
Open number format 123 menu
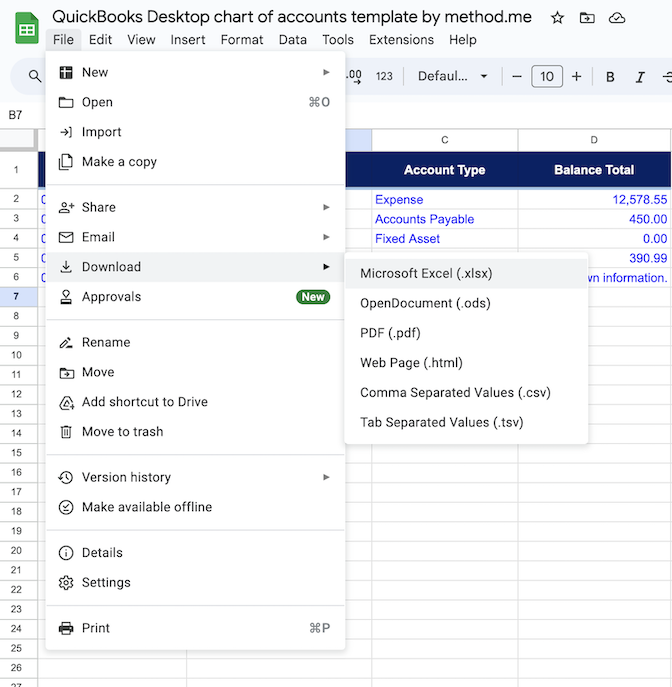[x=384, y=76]
